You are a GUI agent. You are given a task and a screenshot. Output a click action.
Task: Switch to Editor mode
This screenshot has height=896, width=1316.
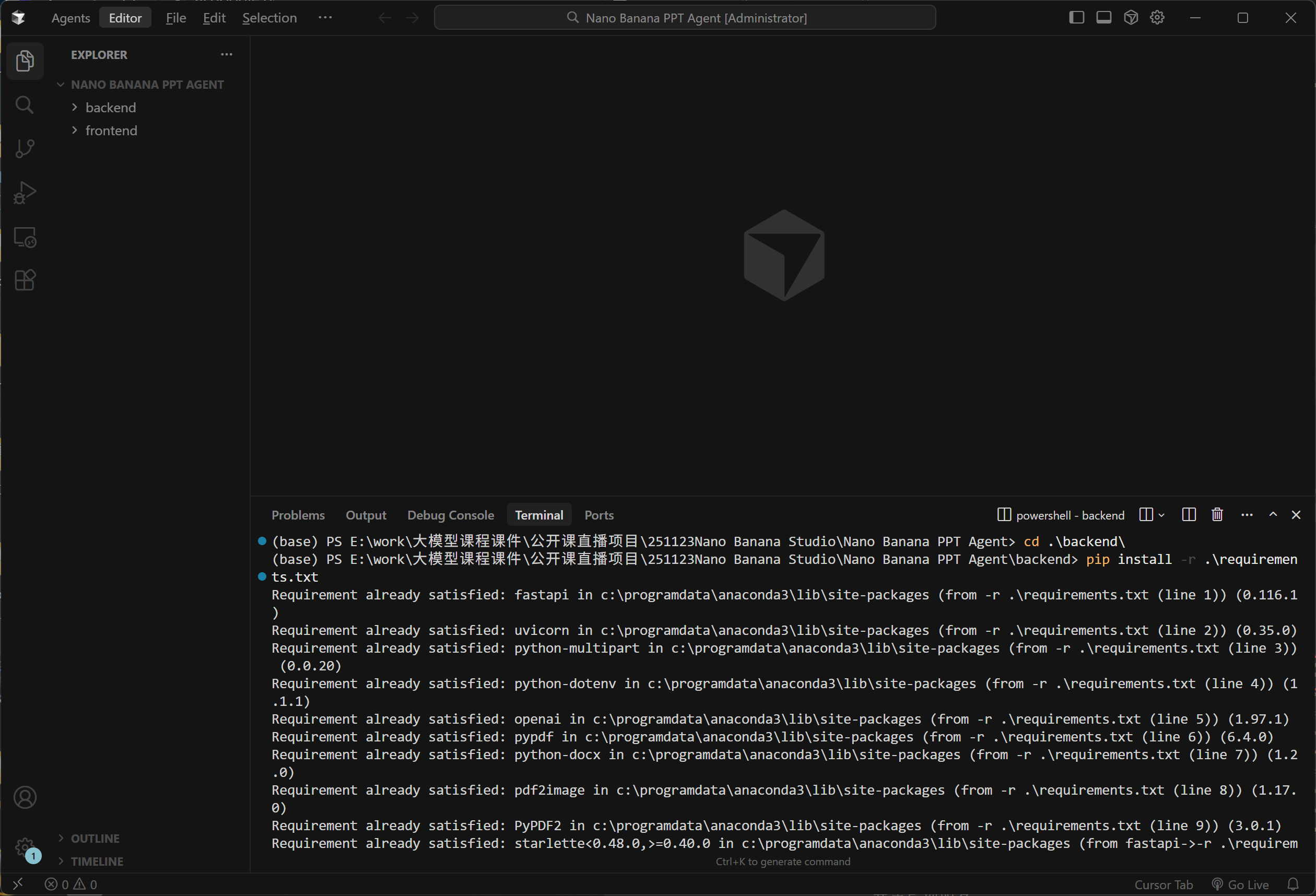click(125, 18)
